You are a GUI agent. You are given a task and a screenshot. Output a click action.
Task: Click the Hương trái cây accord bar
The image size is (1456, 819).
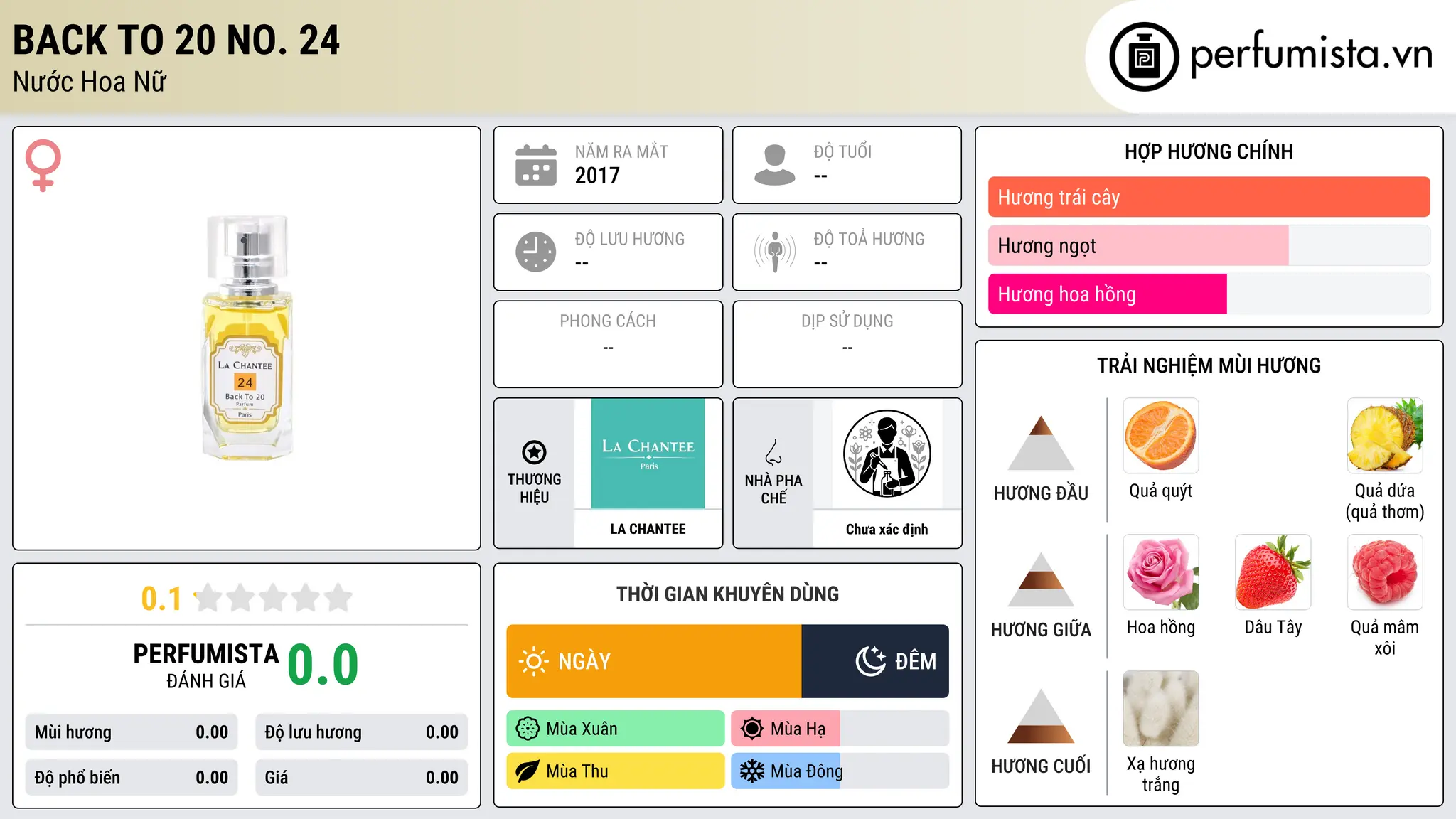[1209, 197]
